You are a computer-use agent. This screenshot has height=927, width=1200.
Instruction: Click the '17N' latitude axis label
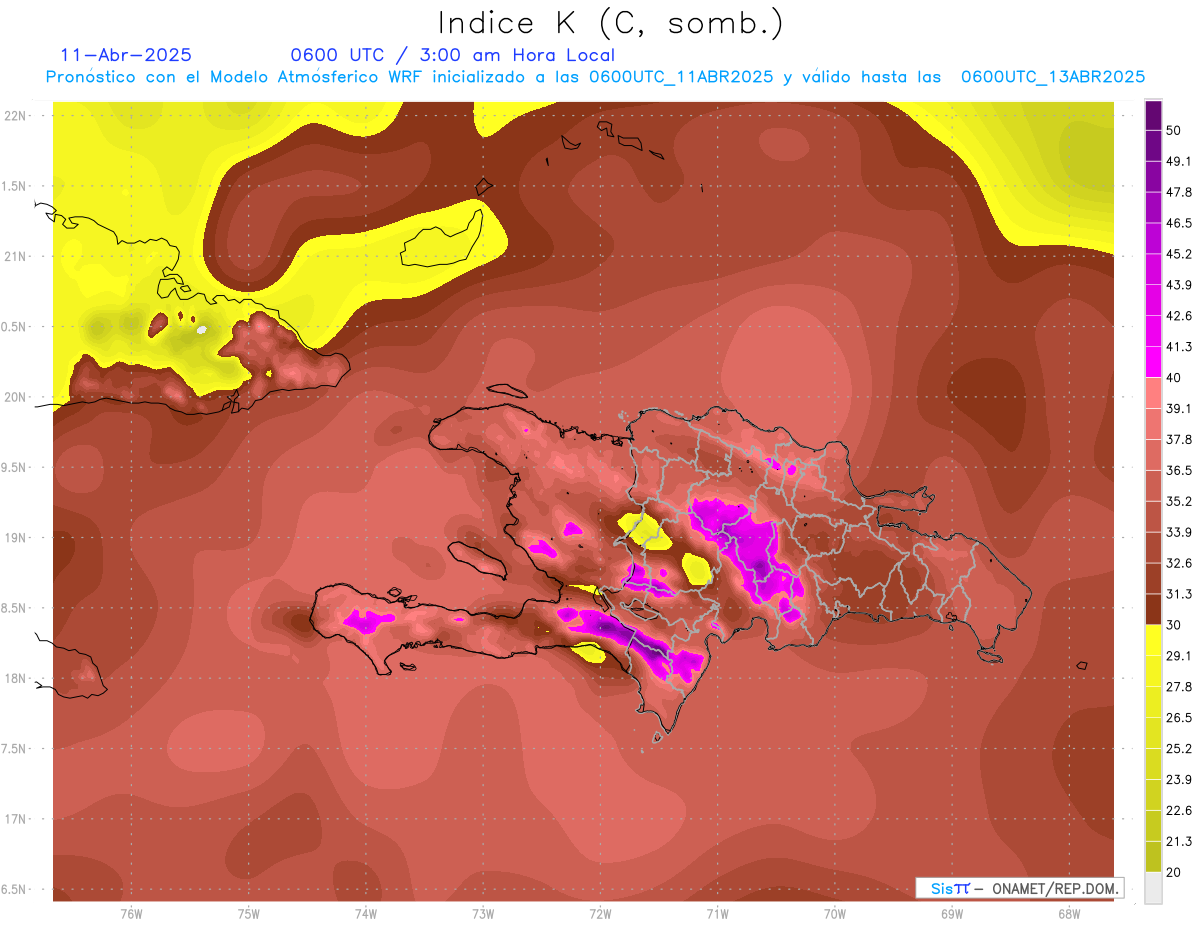coord(16,819)
